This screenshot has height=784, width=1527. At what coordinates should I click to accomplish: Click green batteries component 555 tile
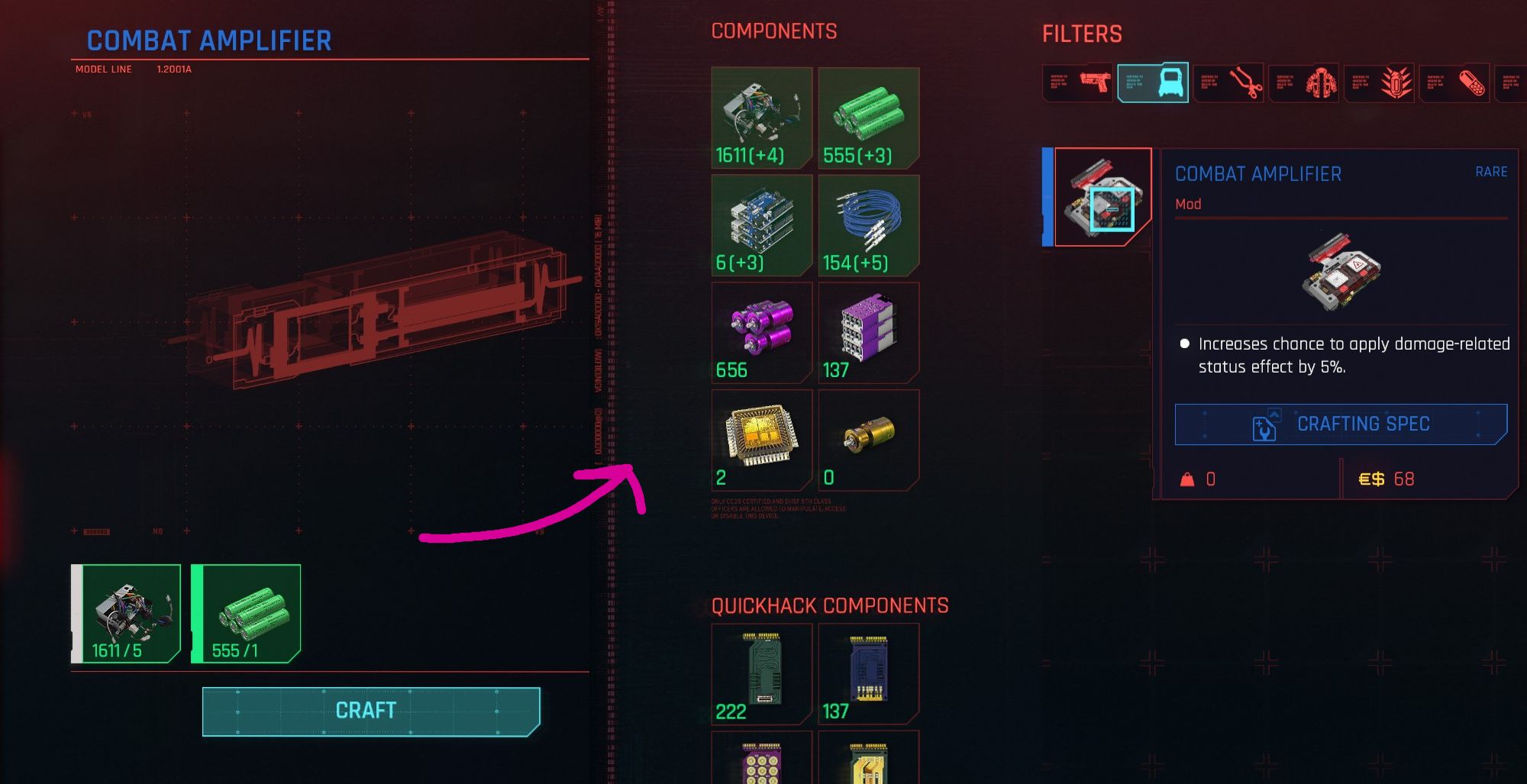869,118
